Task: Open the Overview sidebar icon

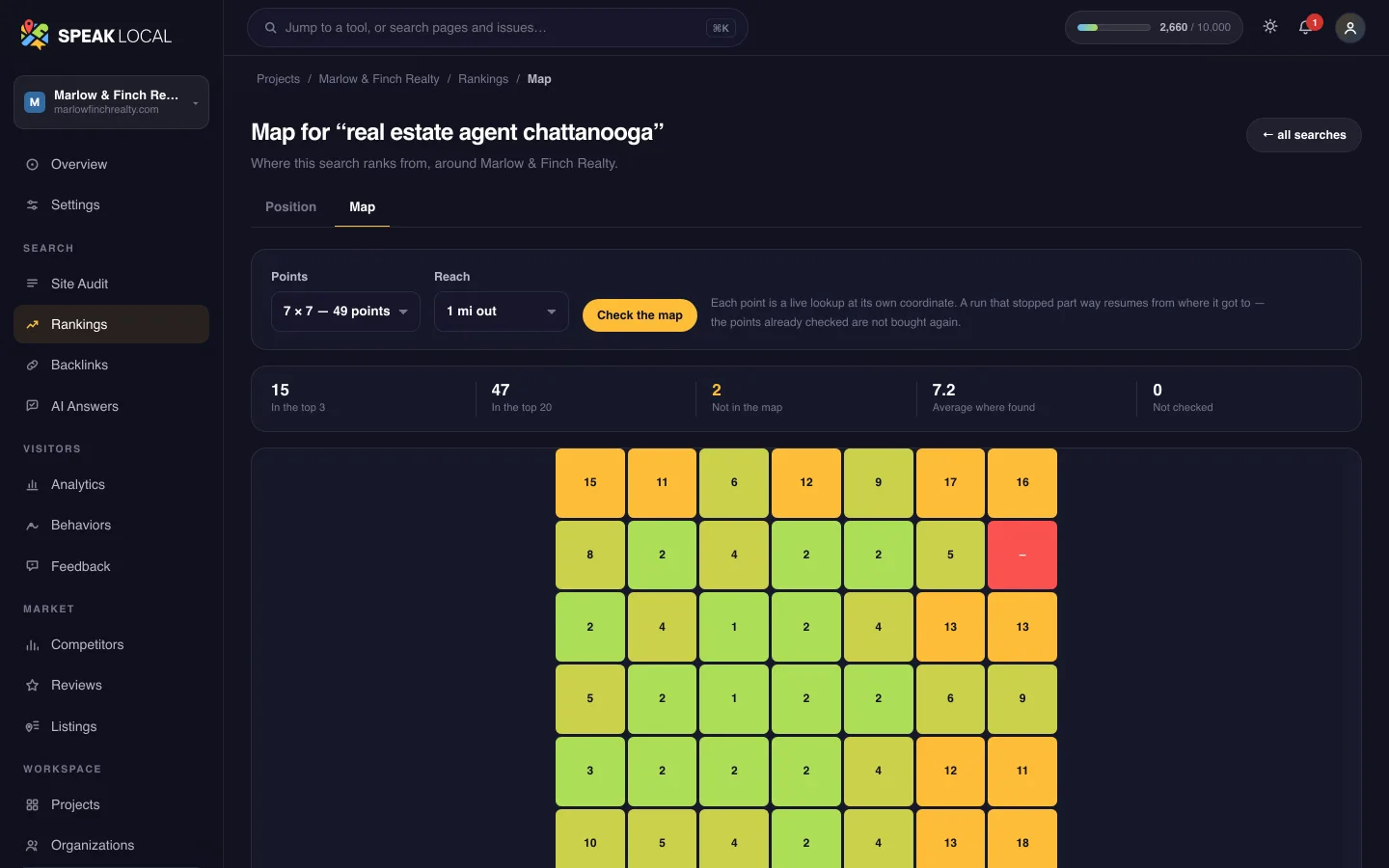Action: tap(32, 165)
